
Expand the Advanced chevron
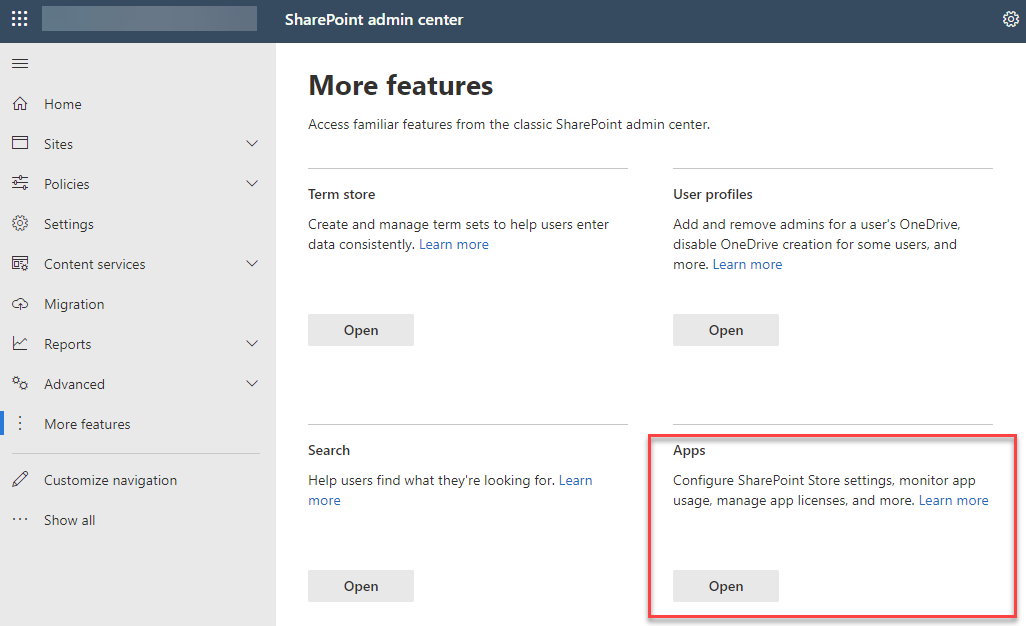pos(252,383)
